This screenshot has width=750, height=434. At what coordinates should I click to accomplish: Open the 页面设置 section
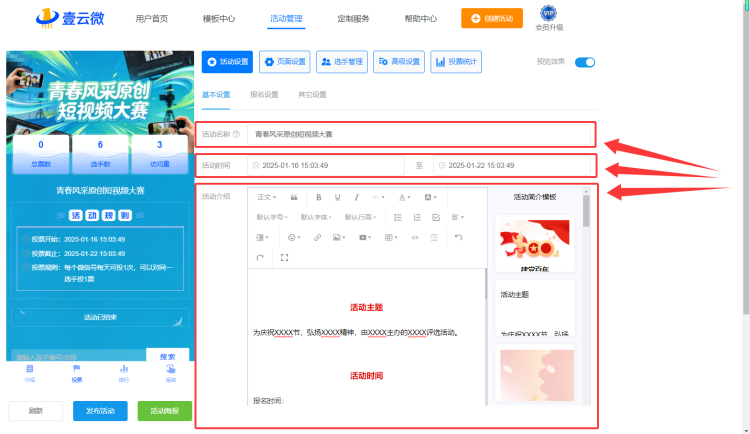tap(285, 62)
